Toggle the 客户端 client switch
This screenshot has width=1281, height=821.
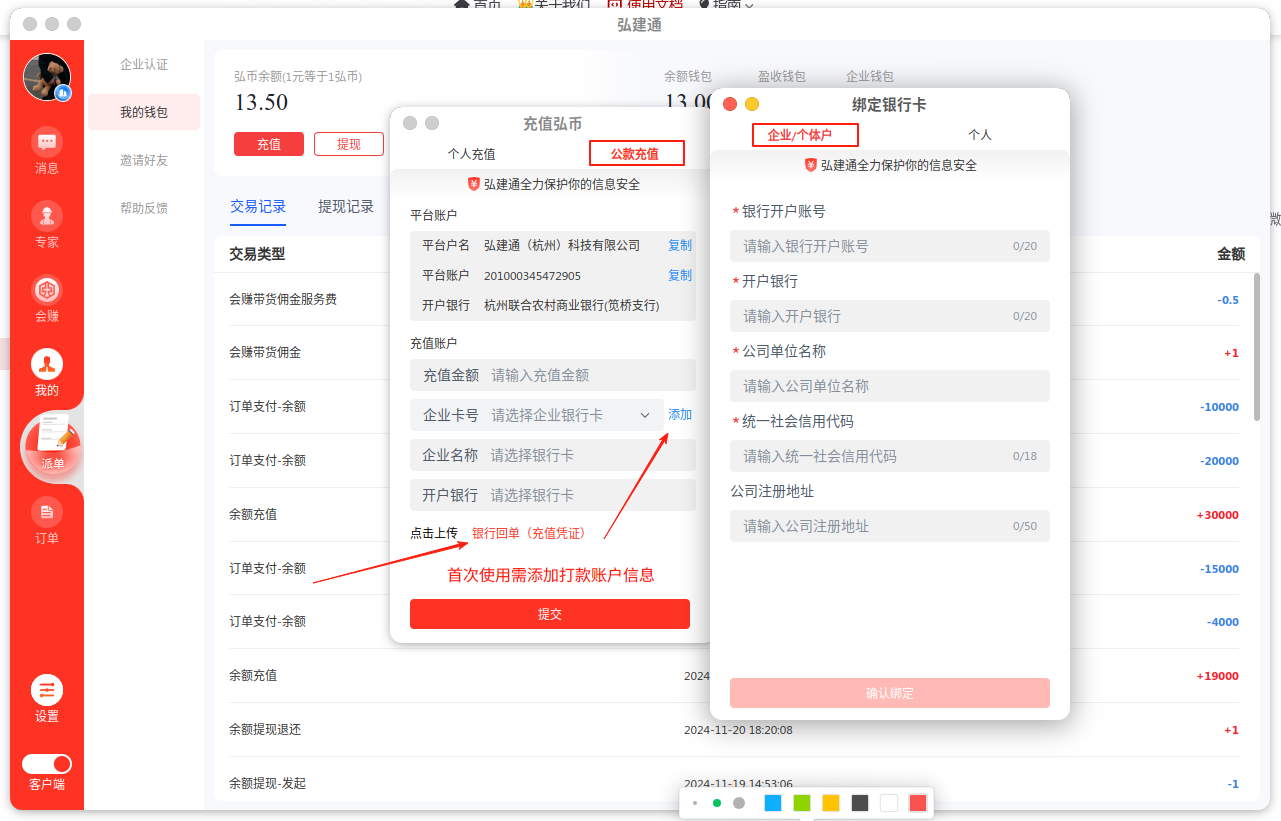tap(47, 764)
